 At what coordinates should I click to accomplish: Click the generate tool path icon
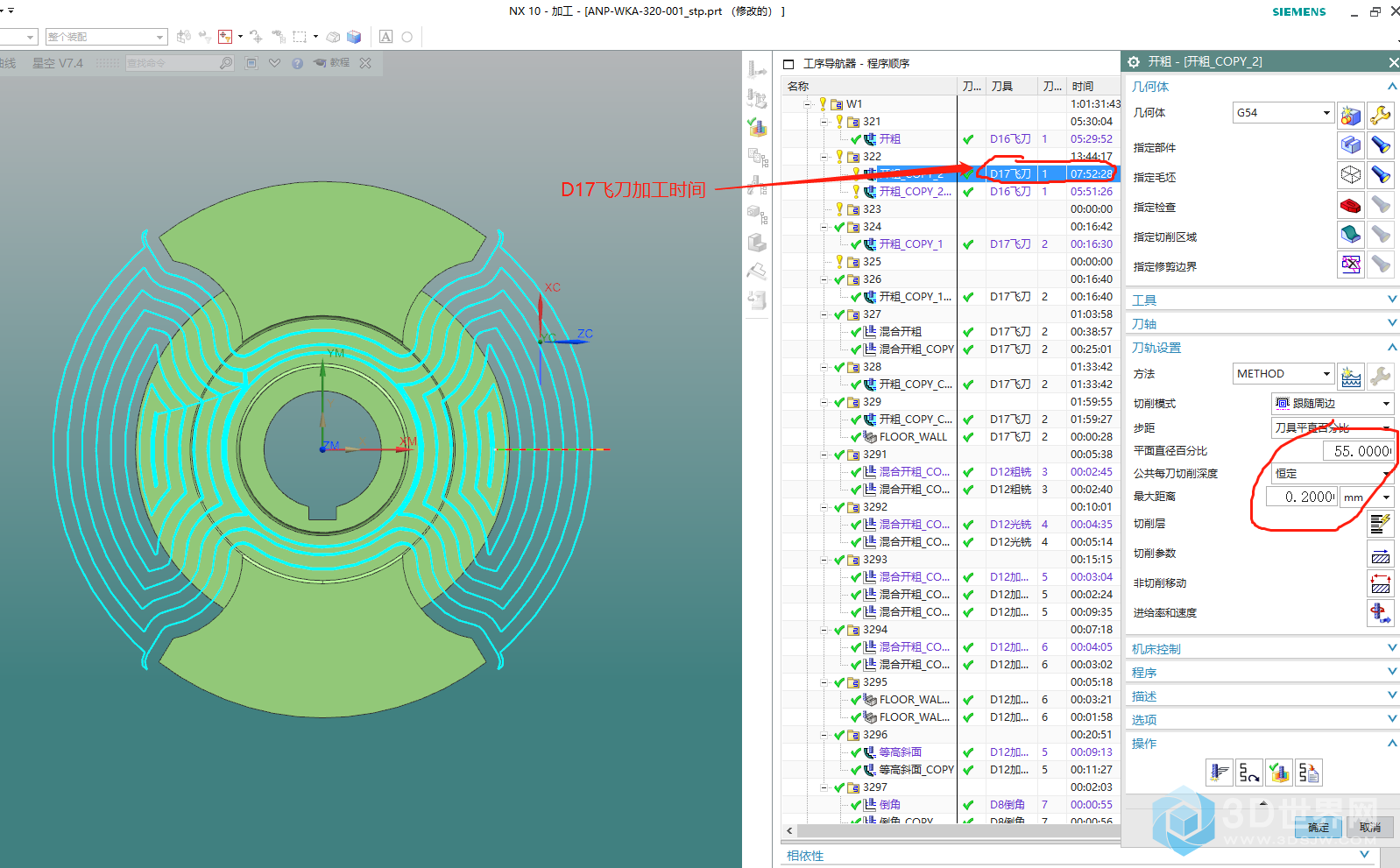point(1219,773)
